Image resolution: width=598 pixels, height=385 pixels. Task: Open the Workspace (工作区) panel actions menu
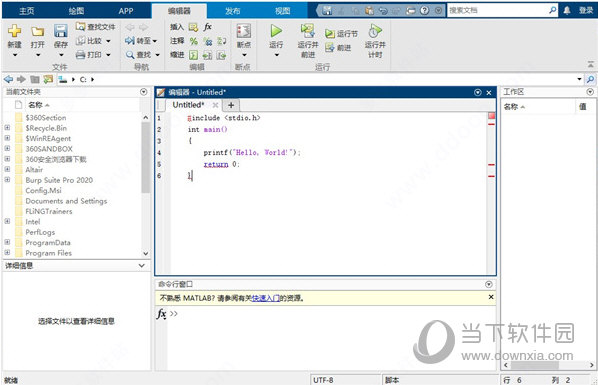point(590,92)
